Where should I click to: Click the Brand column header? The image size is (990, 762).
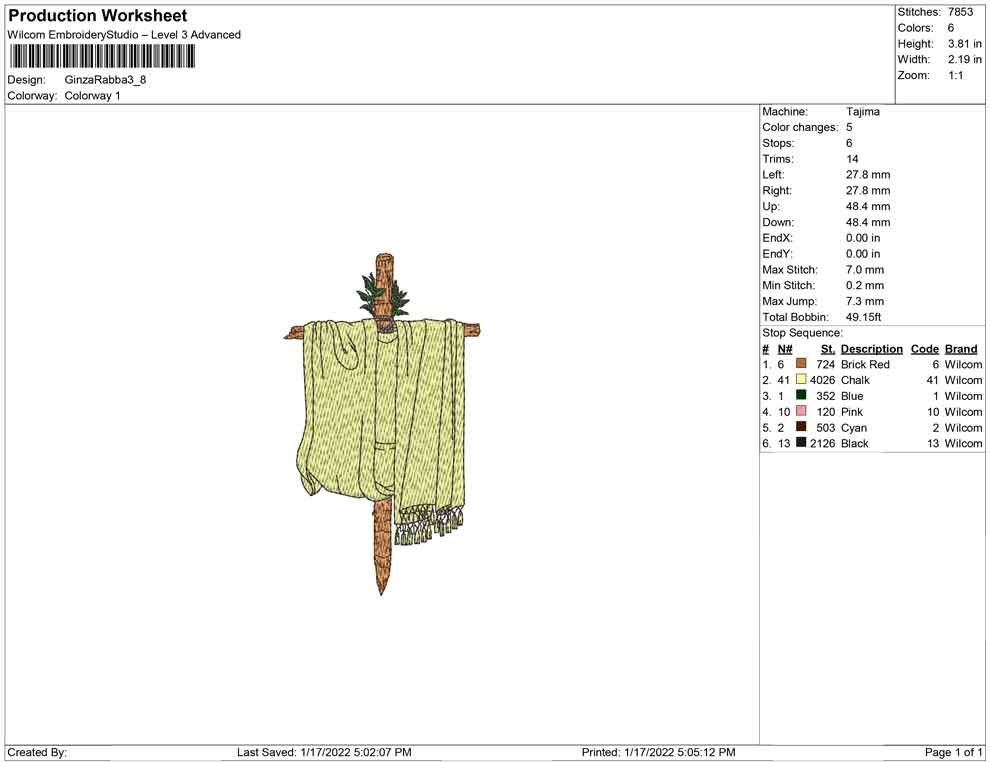pyautogui.click(x=961, y=349)
